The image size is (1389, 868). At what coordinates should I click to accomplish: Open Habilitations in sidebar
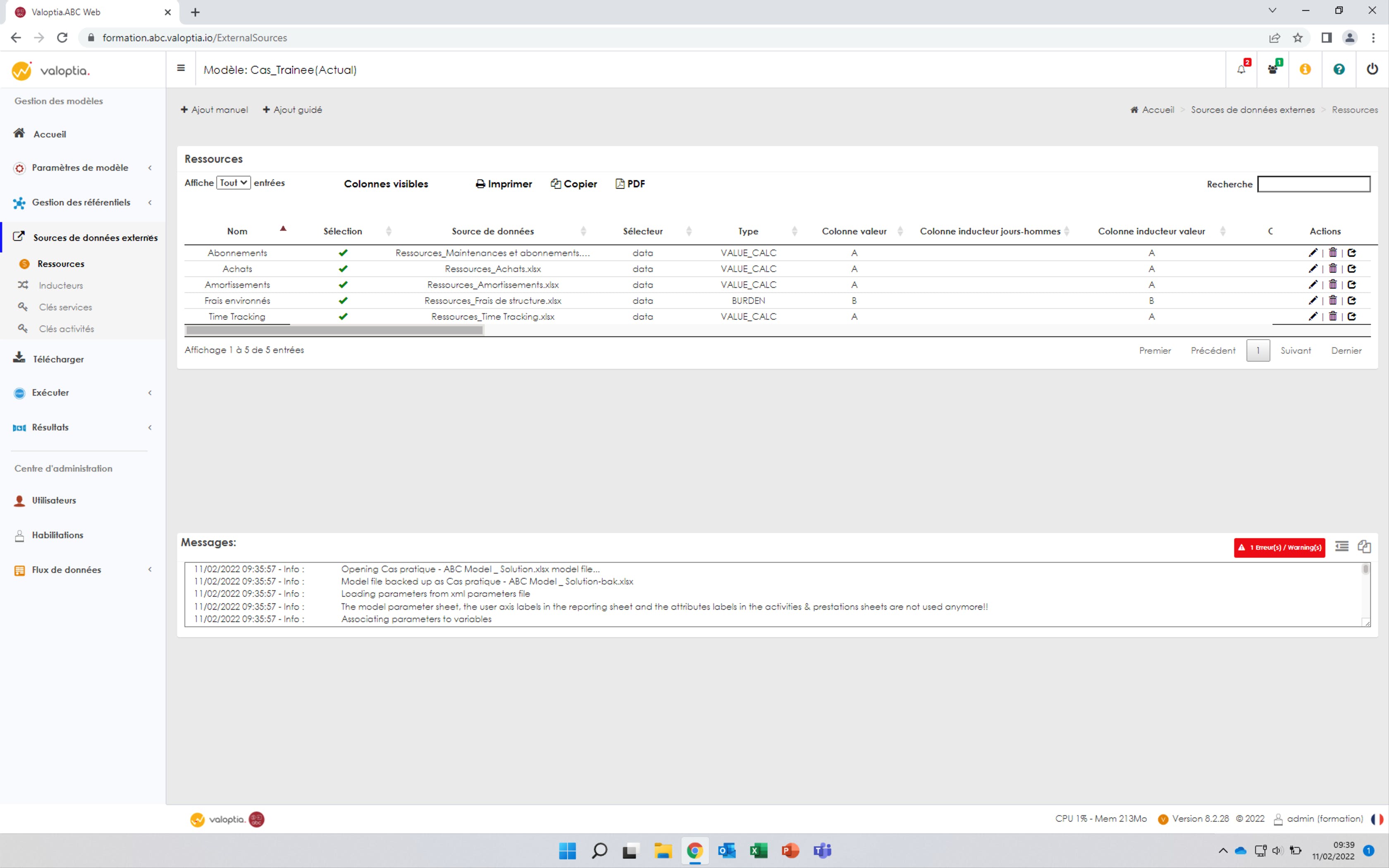pyautogui.click(x=57, y=535)
